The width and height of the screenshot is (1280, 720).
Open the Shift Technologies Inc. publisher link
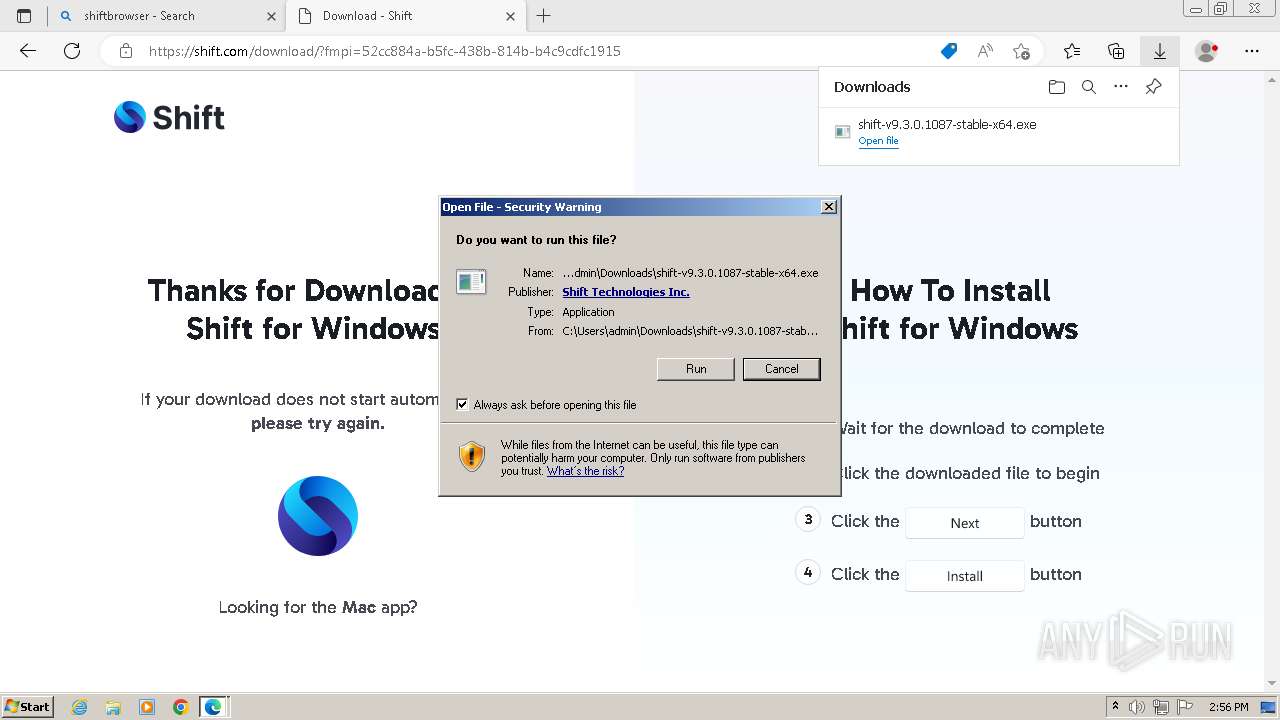(x=626, y=292)
